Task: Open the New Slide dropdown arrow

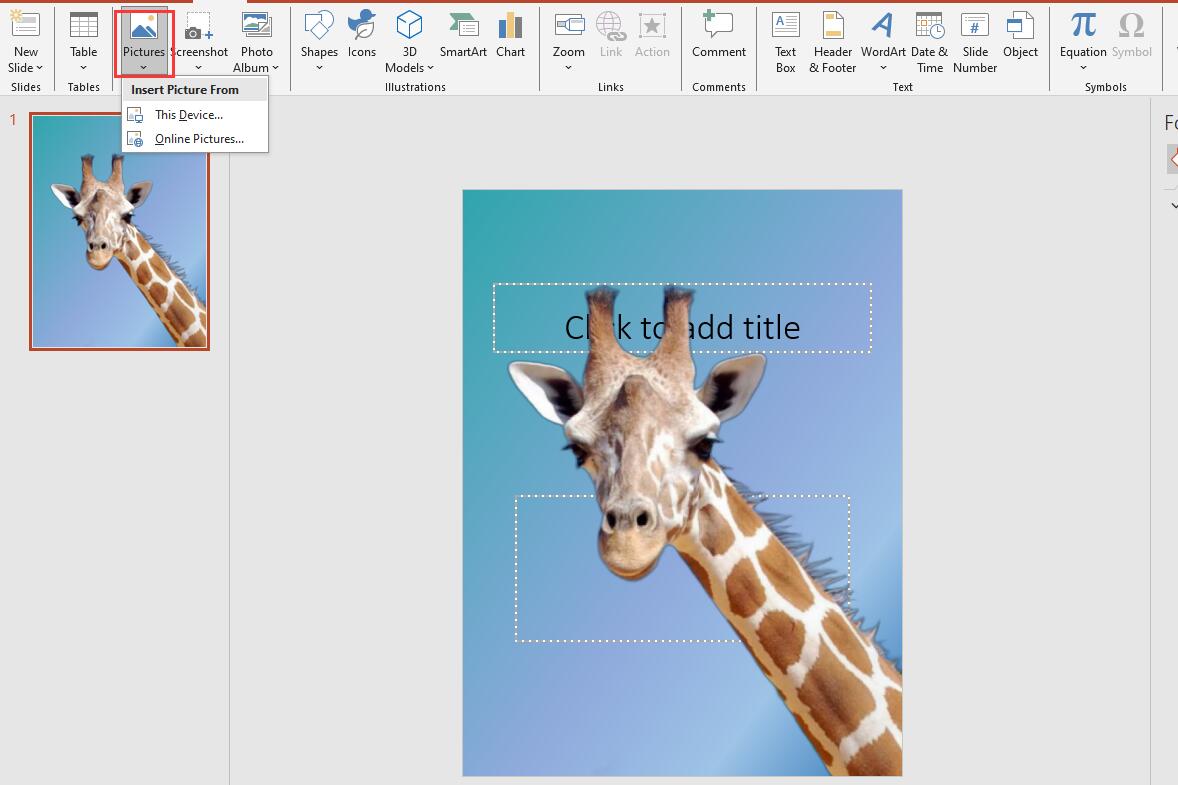Action: pos(39,68)
